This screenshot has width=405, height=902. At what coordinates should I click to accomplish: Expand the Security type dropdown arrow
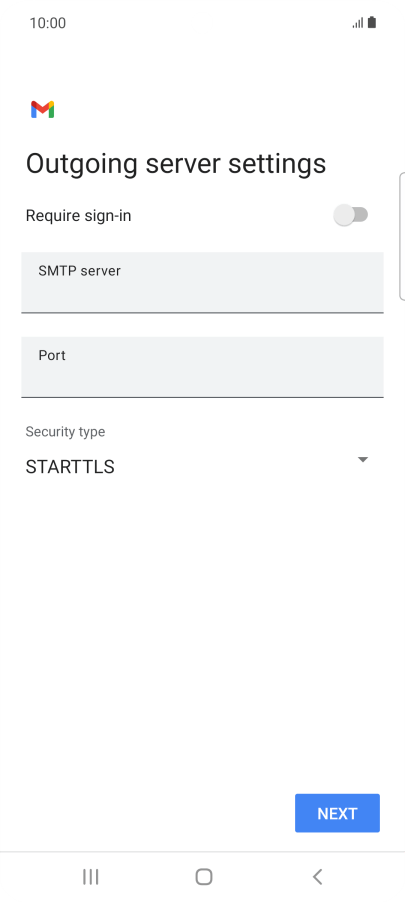[x=362, y=459]
